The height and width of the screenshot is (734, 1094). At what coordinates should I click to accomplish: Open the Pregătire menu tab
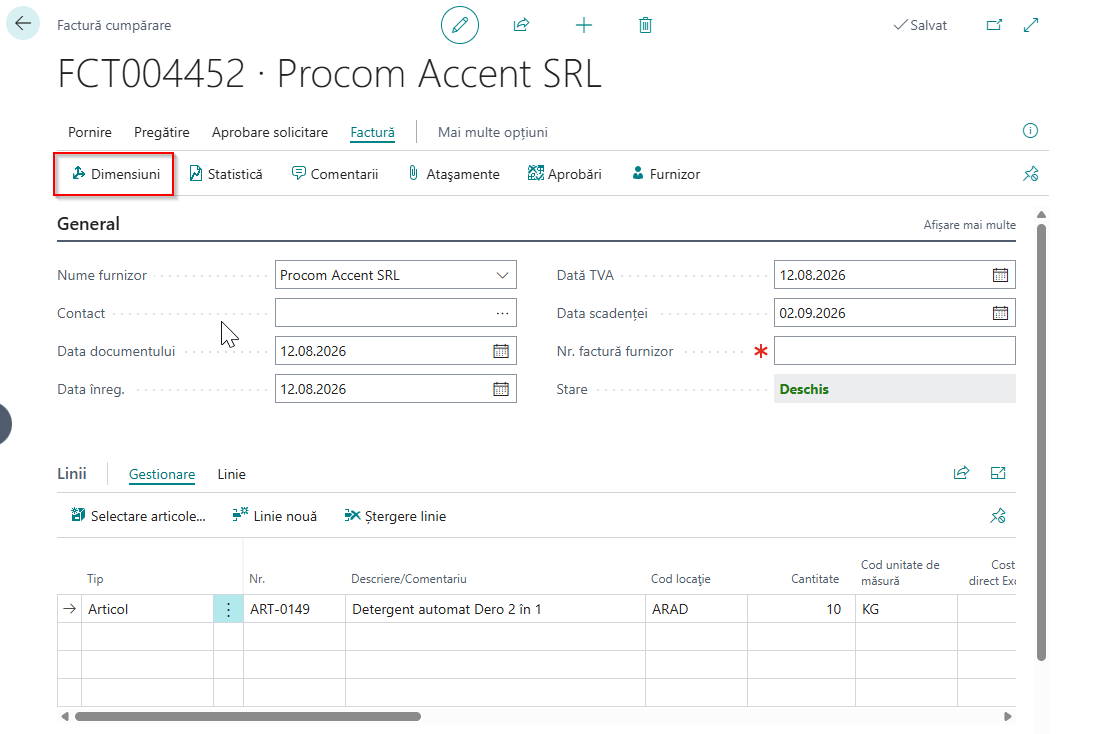pyautogui.click(x=161, y=132)
